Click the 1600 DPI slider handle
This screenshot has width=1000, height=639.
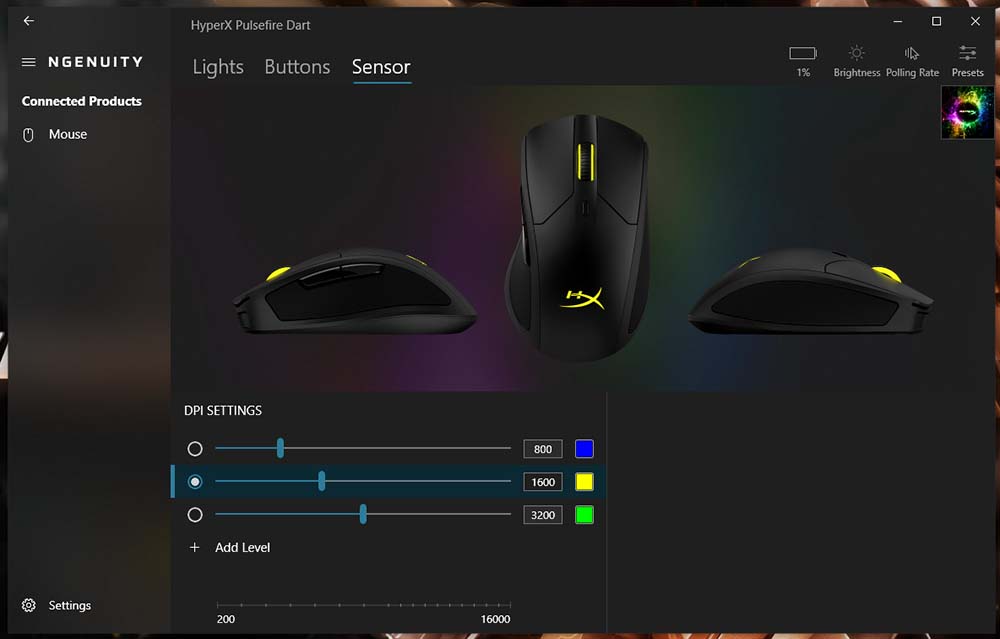[x=321, y=481]
